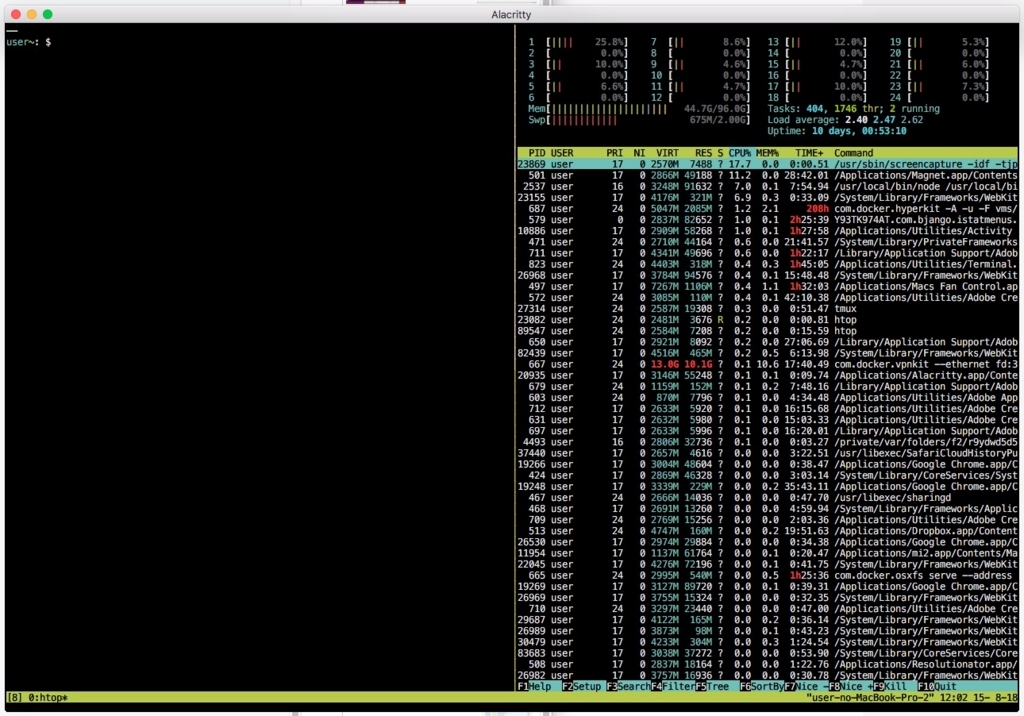Click the tmux session indicator [8]
Viewport: 1024px width, 716px height.
14,698
